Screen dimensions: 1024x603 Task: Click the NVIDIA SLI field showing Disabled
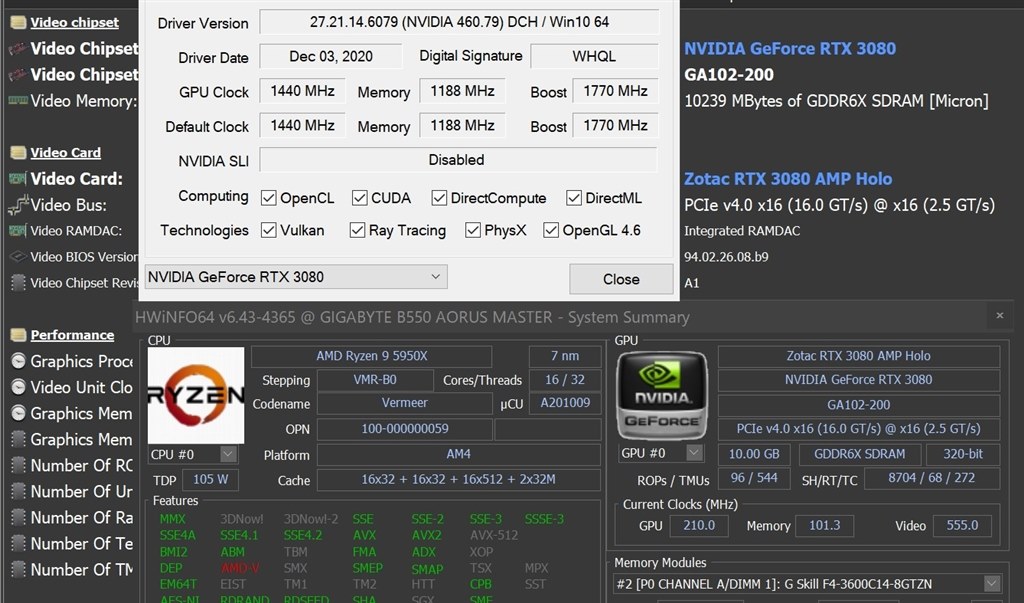(x=458, y=160)
